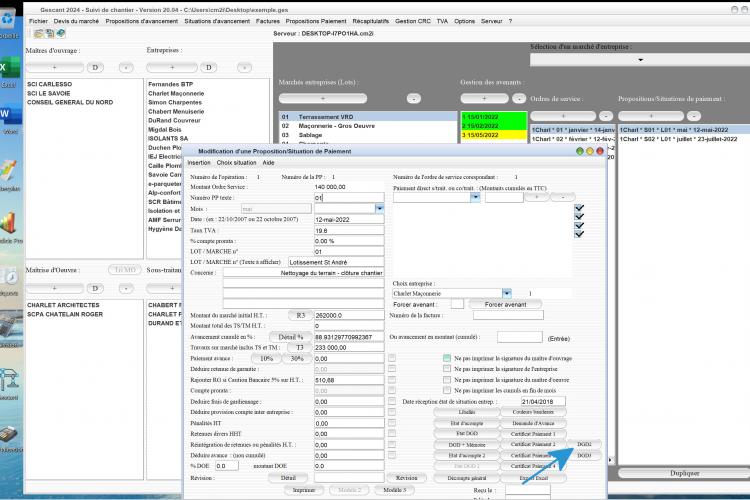Click the R3 button beside Montant du marché initial

click(x=300, y=315)
